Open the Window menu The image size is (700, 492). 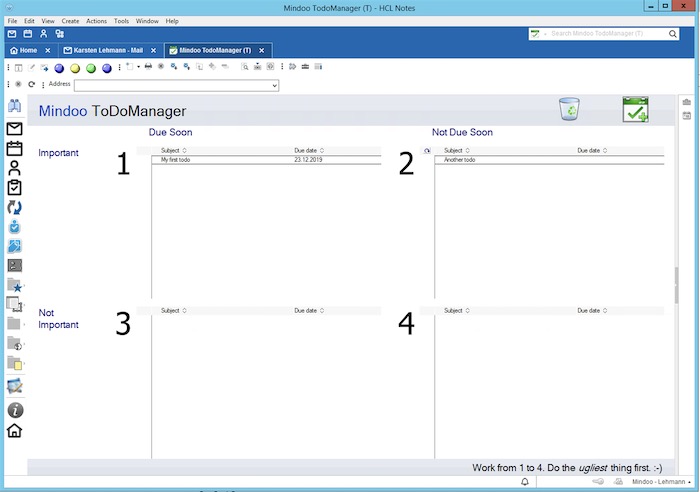tap(147, 21)
